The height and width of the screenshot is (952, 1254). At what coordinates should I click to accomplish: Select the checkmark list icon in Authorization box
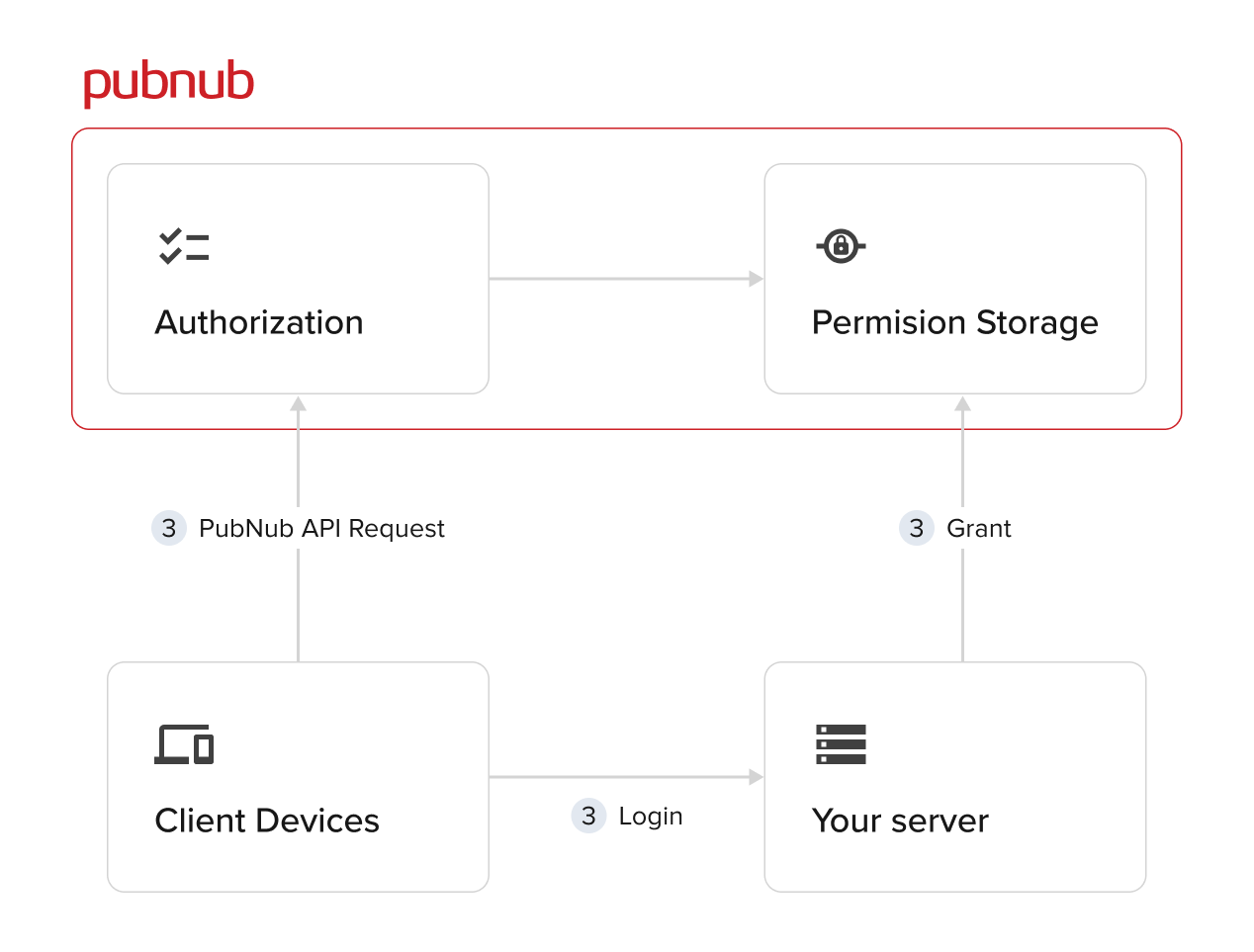(183, 244)
